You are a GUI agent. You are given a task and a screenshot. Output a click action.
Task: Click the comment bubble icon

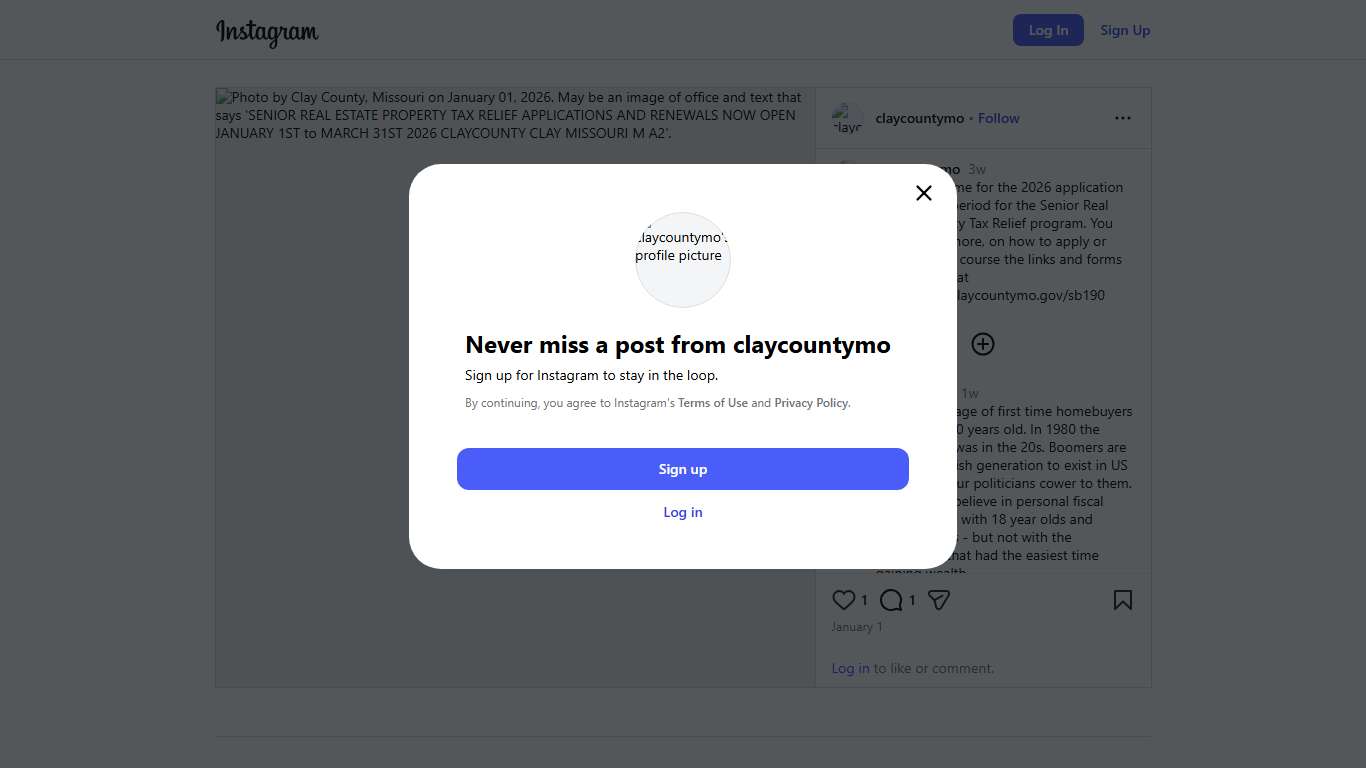[891, 600]
